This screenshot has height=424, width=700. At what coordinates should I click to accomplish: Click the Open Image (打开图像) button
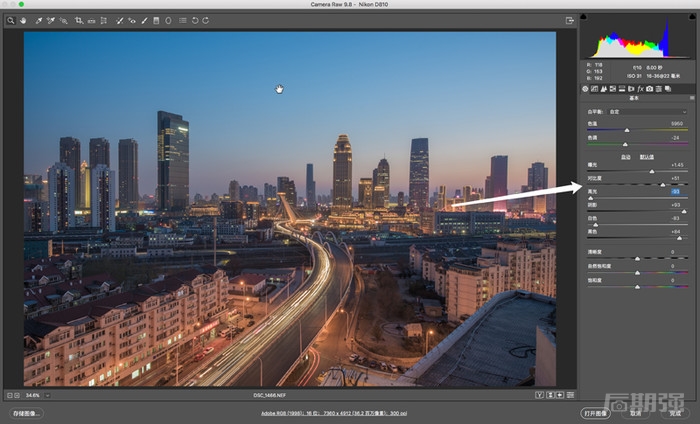596,413
